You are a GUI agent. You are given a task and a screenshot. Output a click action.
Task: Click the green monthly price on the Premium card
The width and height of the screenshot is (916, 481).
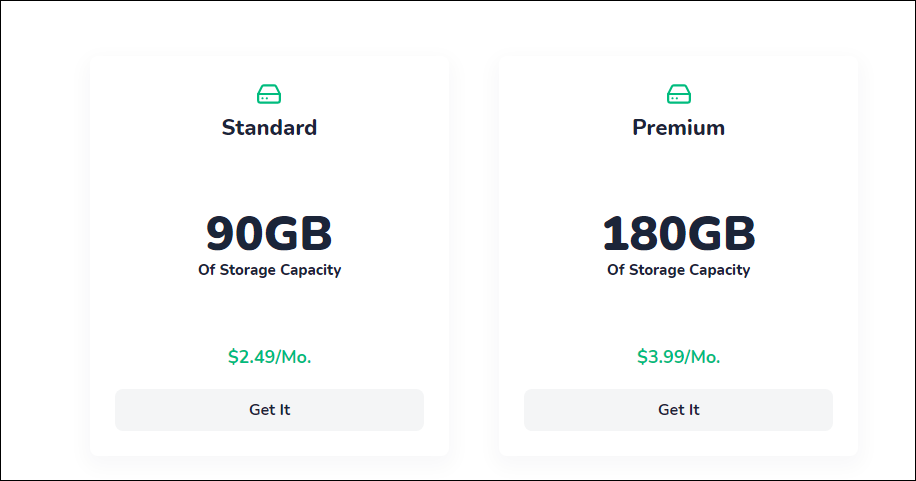tap(679, 357)
